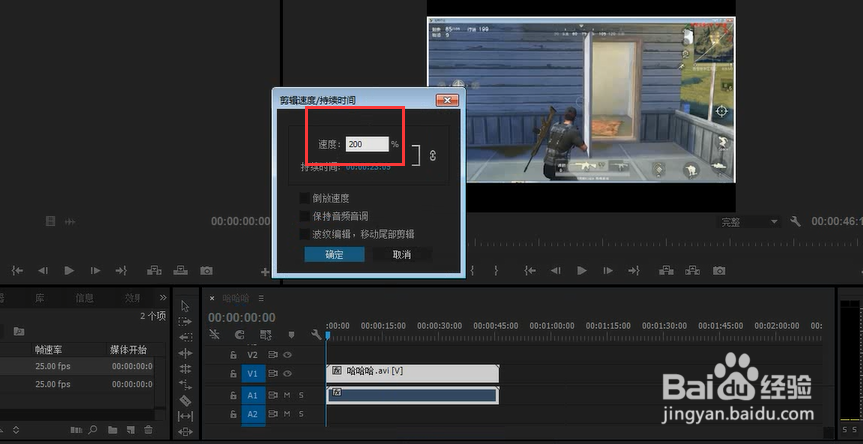Select the Ripple Edit tool
This screenshot has width=863, height=444.
point(185,353)
